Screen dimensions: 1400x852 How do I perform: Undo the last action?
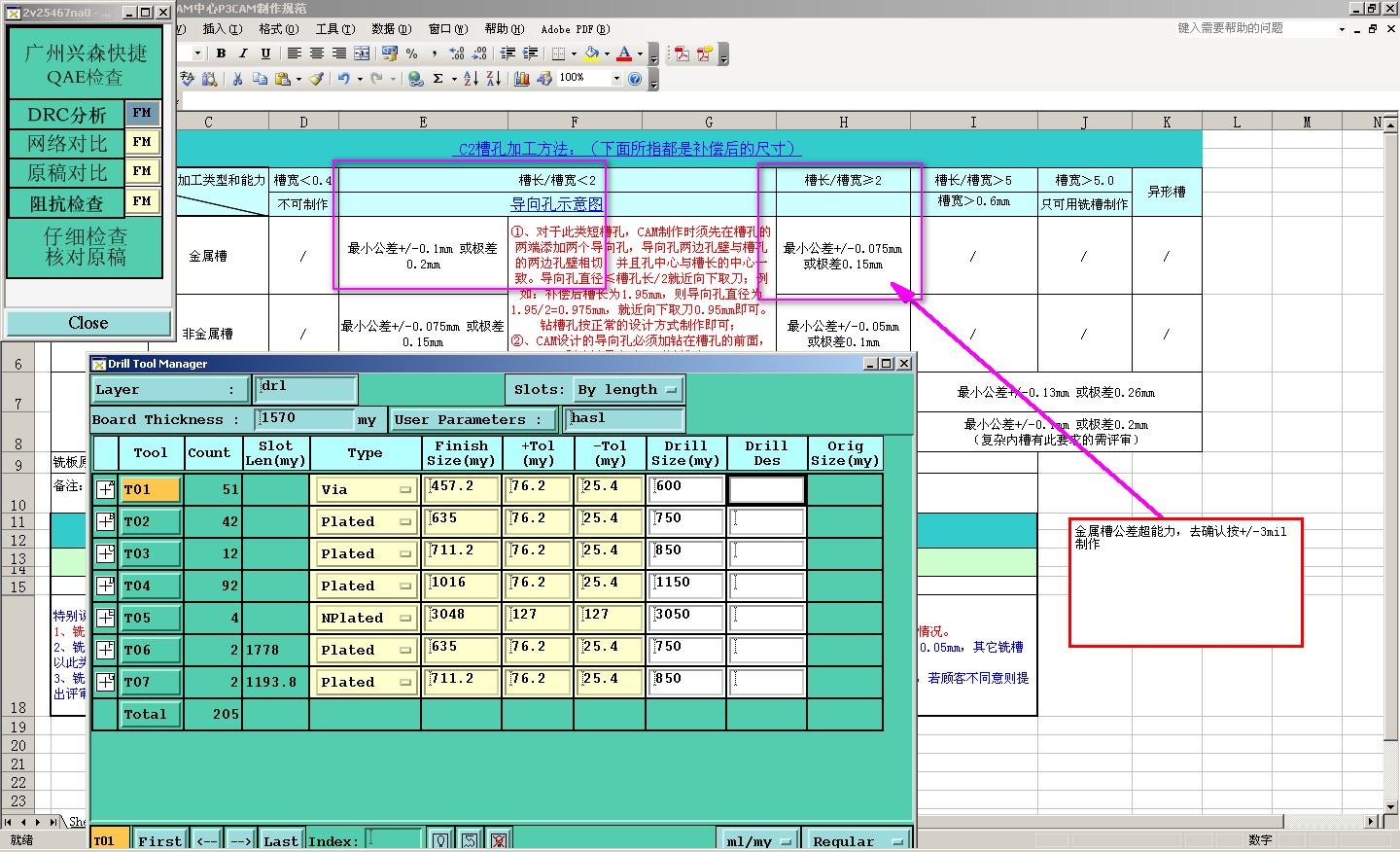pos(343,79)
